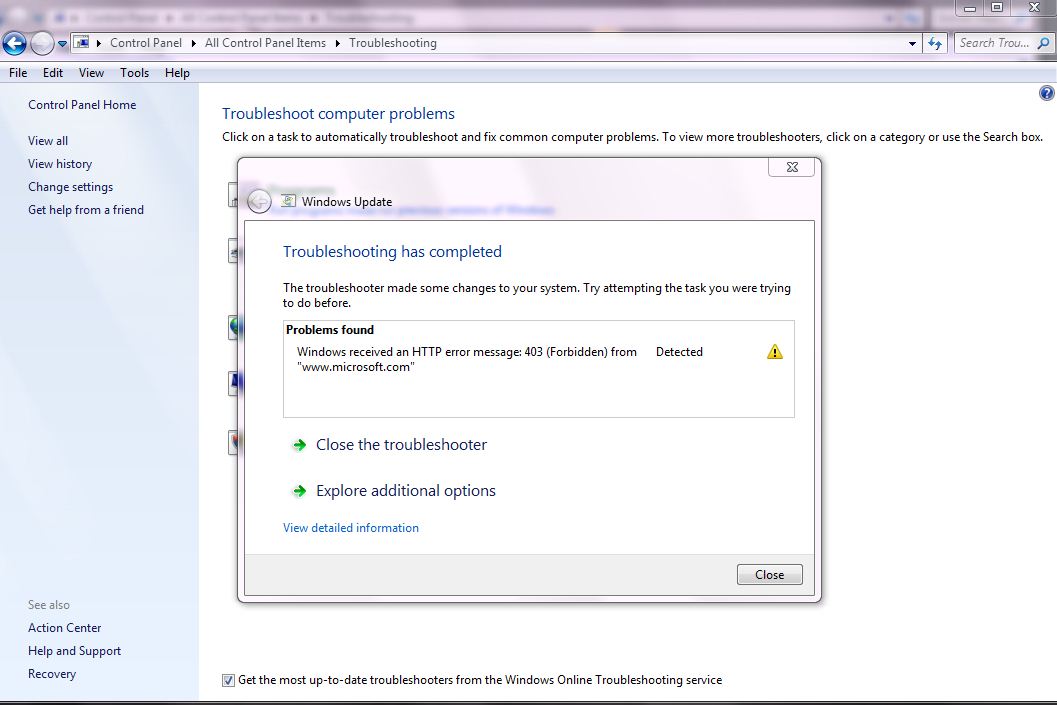Go to Control Panel Home

click(x=82, y=104)
